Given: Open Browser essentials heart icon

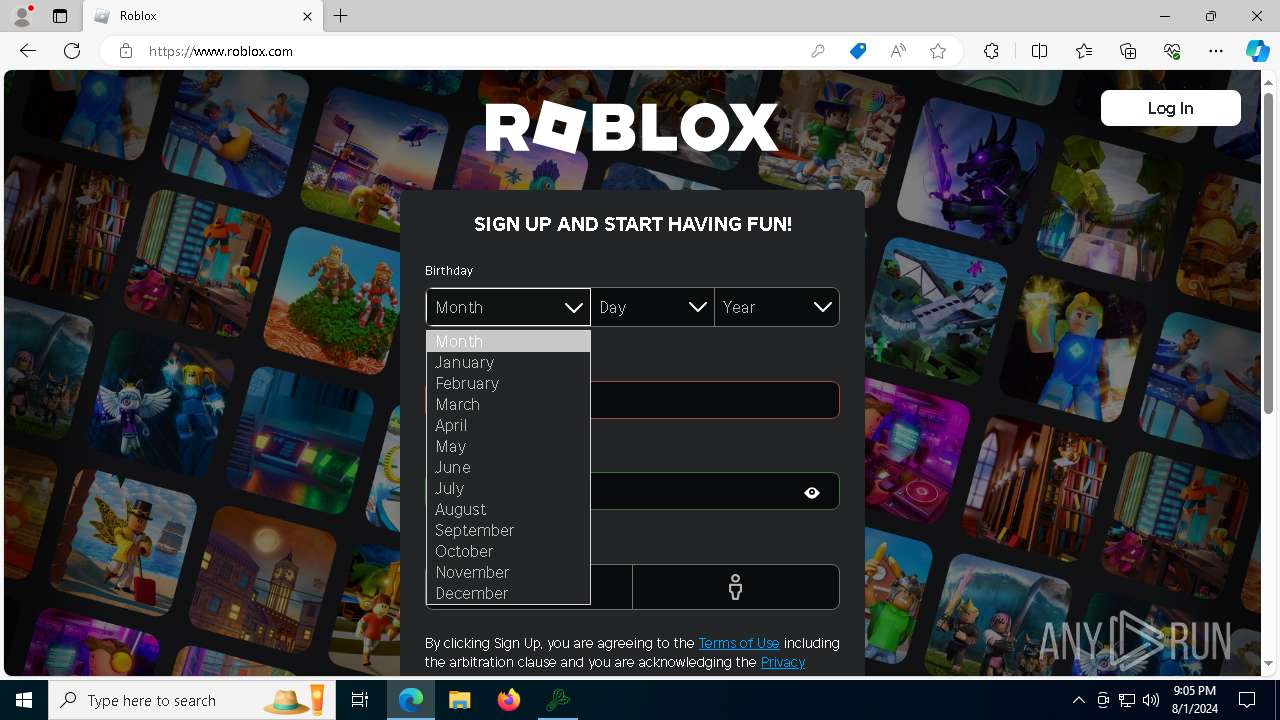Looking at the screenshot, I should (x=1172, y=51).
